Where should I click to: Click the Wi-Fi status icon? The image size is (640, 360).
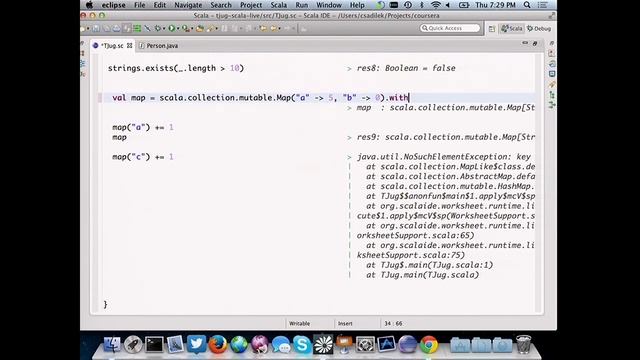(x=436, y=5)
